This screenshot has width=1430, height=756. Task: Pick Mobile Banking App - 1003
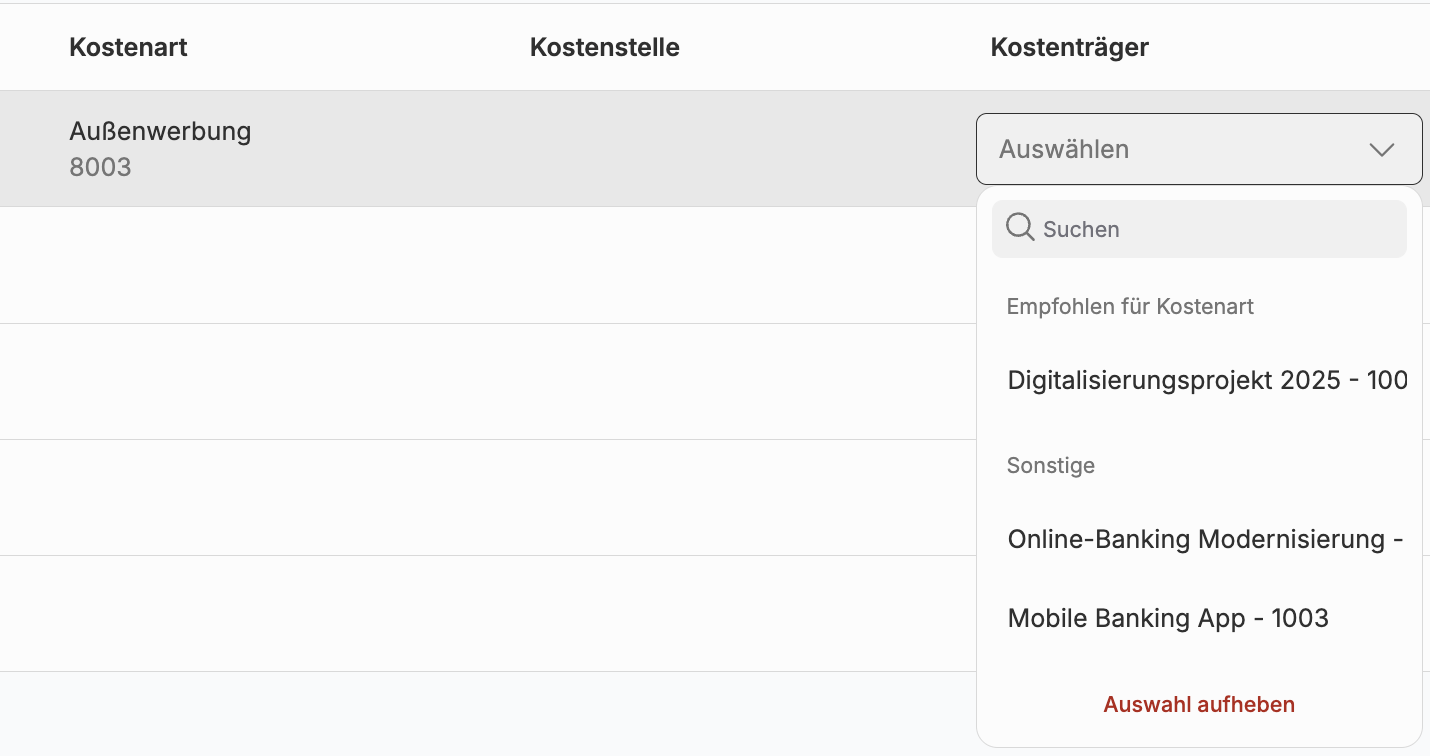click(1168, 619)
